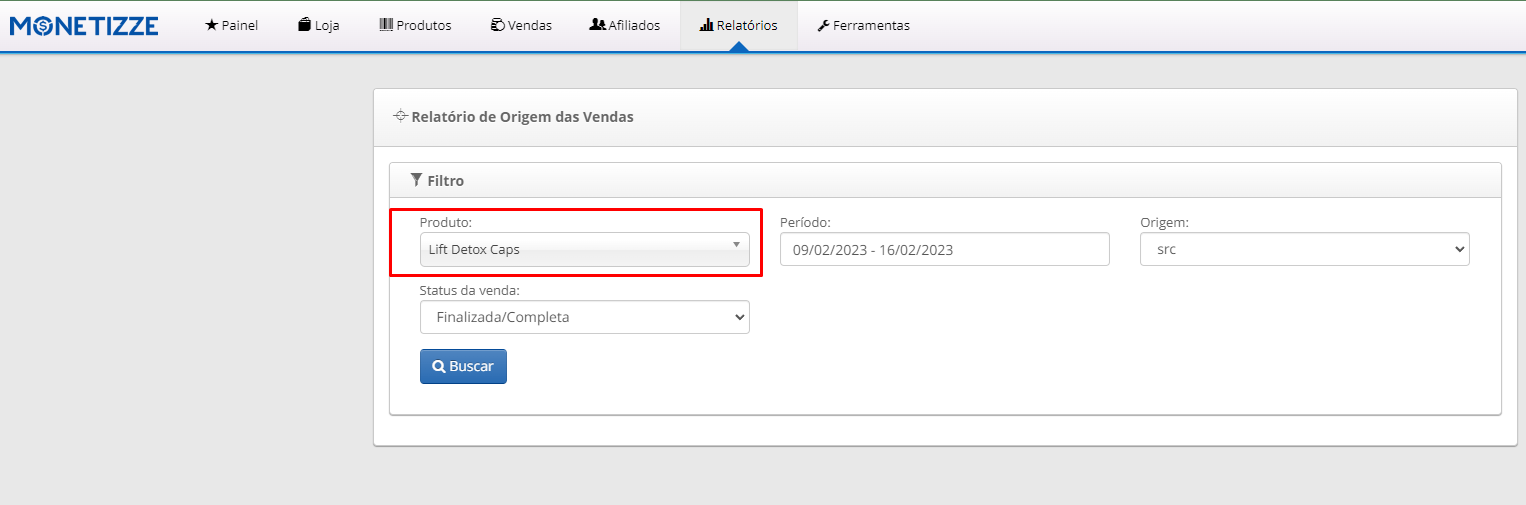Image resolution: width=1526 pixels, height=505 pixels.
Task: Click the Produto label
Action: click(x=446, y=222)
